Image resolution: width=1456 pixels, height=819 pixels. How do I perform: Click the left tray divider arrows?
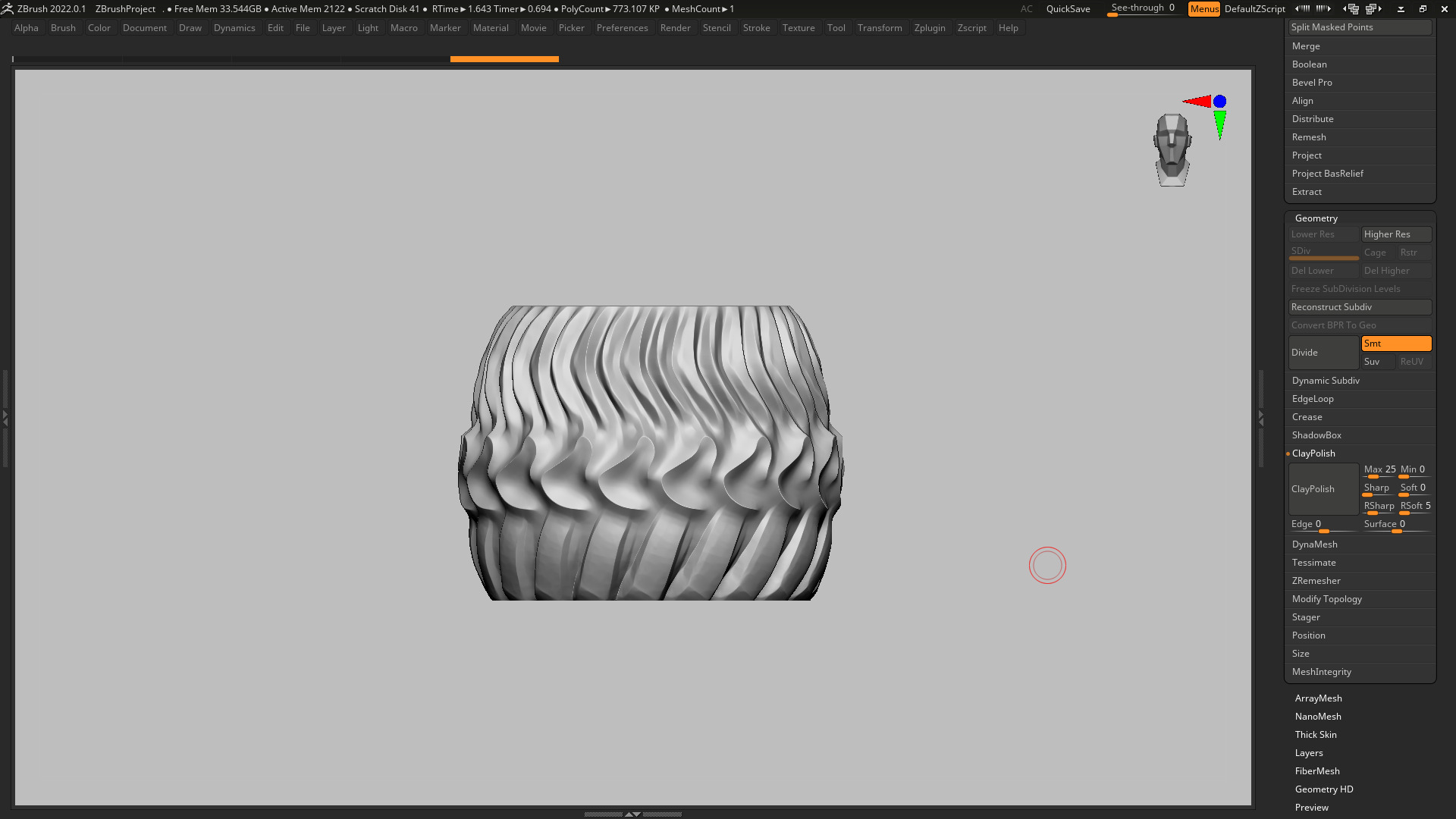(x=5, y=417)
